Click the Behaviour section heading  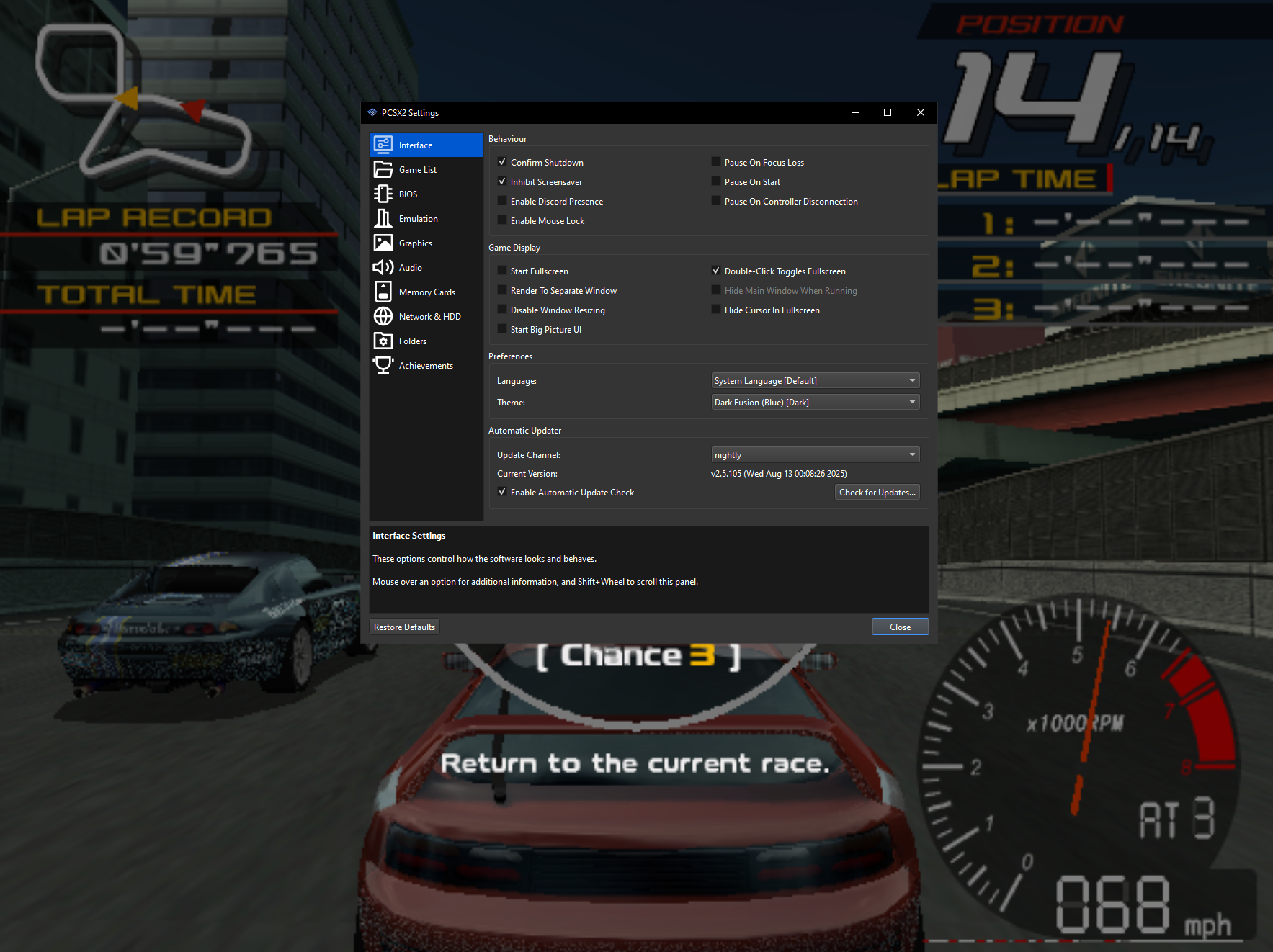(x=507, y=139)
